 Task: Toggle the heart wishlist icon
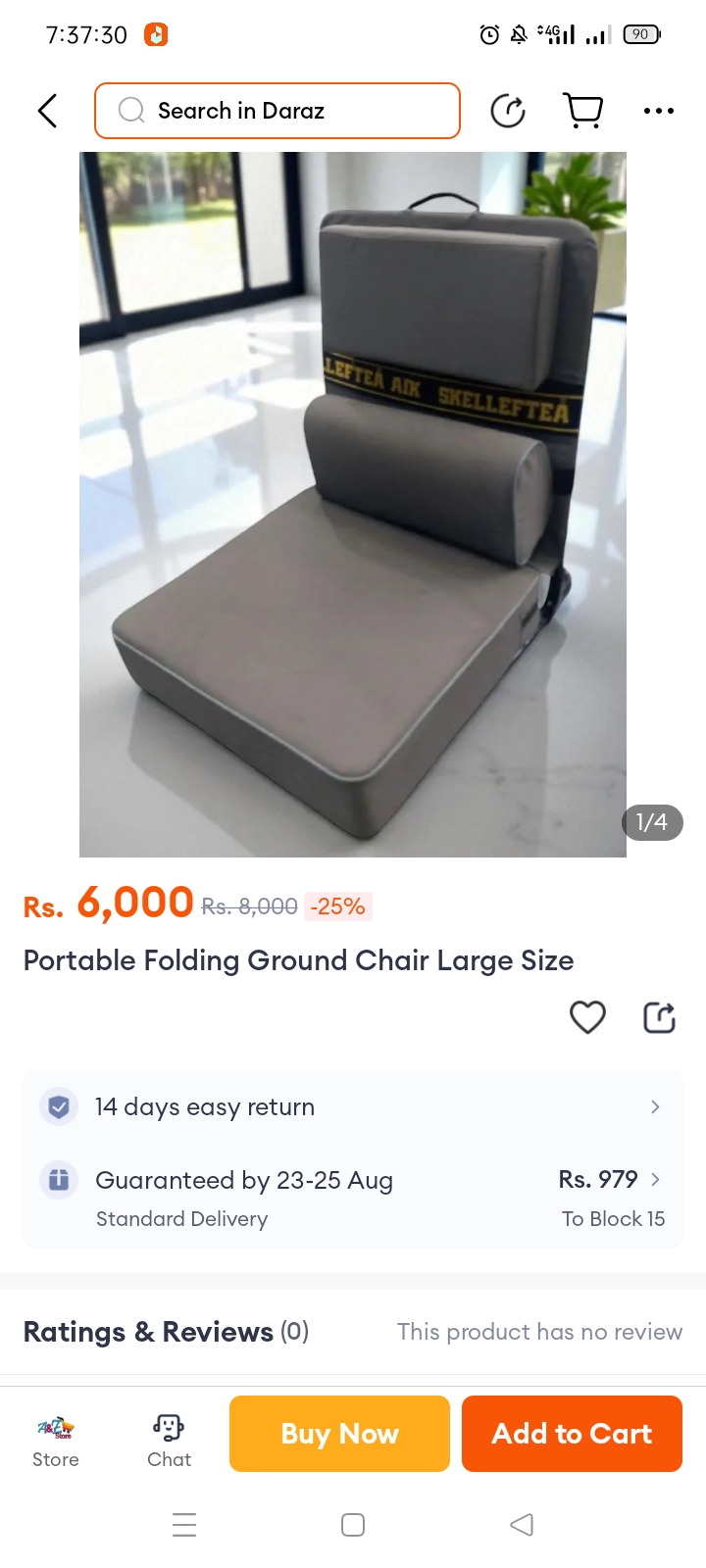pos(587,1017)
